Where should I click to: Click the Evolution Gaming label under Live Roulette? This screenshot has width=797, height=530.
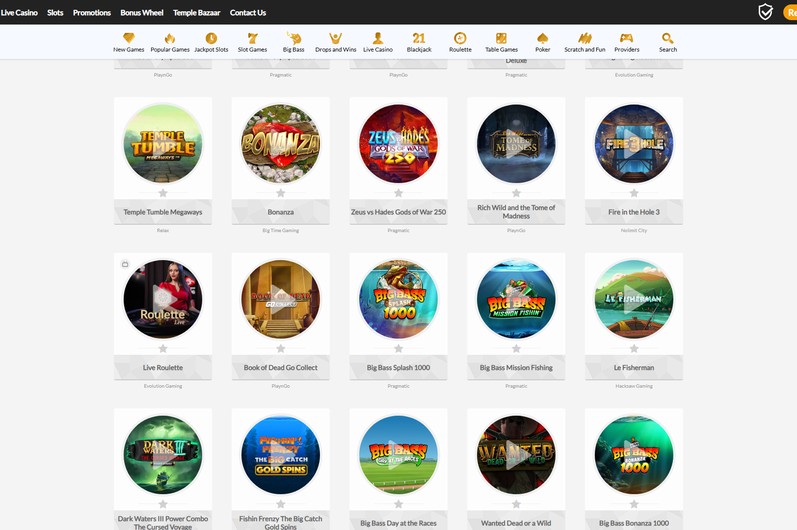coord(163,386)
